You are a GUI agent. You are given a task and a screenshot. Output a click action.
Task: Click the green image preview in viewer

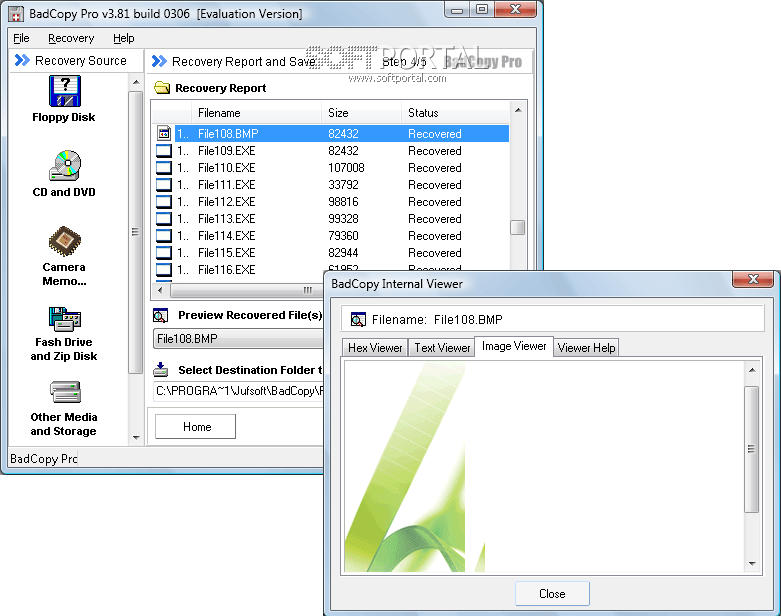(413, 467)
